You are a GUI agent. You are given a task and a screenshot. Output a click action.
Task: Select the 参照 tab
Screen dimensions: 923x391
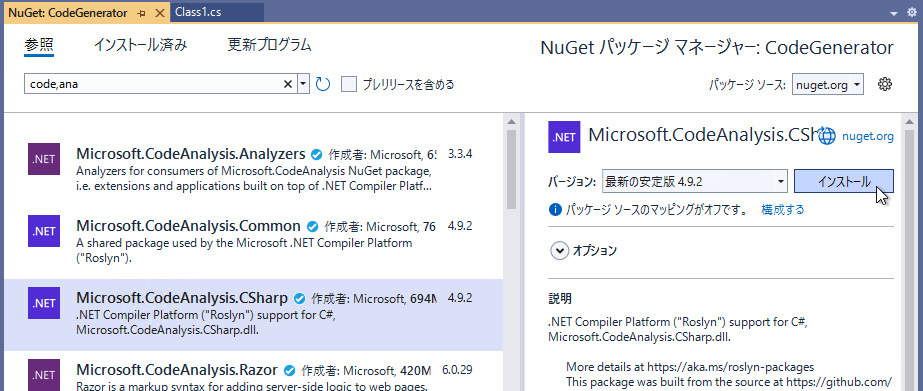coord(39,45)
